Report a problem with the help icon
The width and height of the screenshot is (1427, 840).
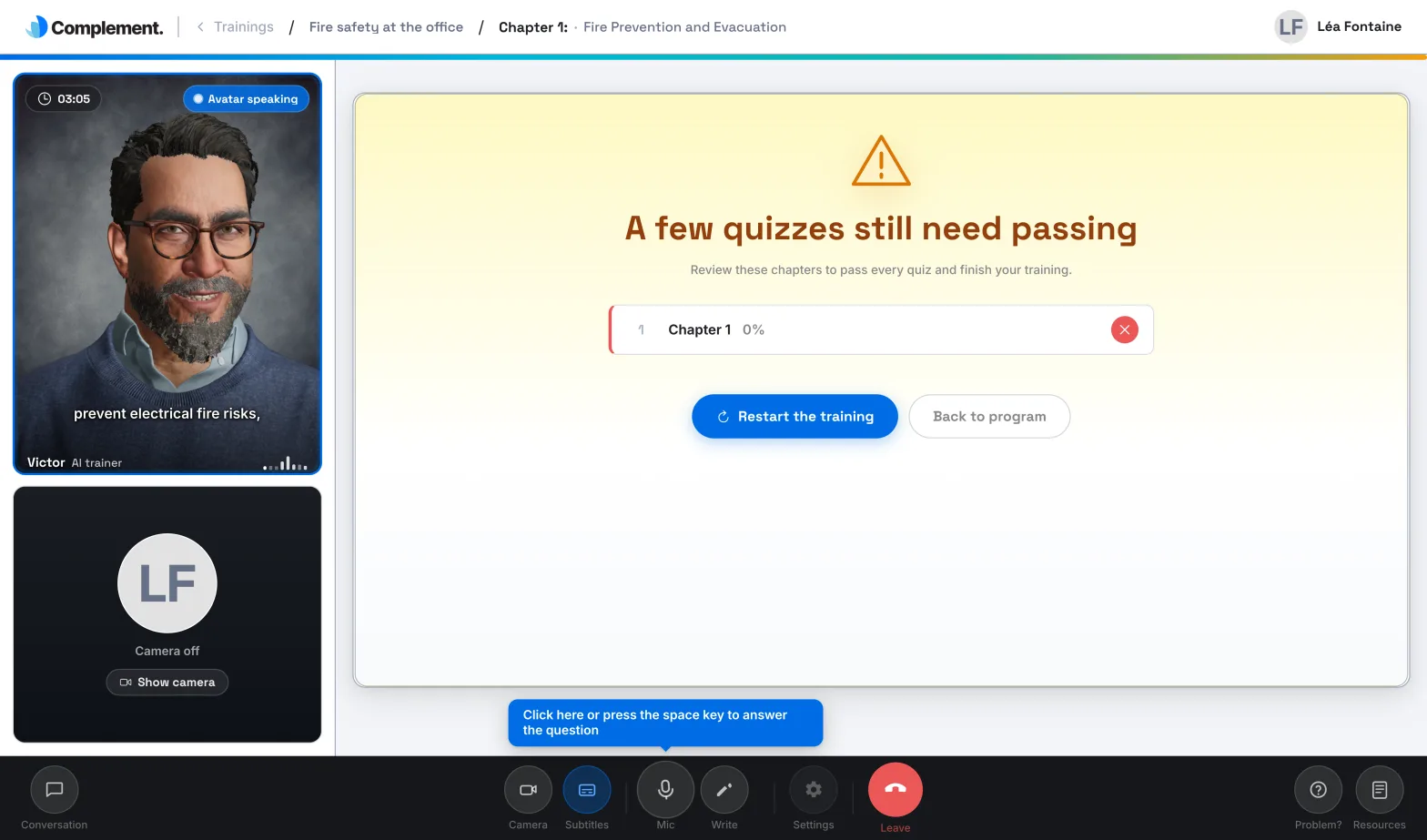1318,790
